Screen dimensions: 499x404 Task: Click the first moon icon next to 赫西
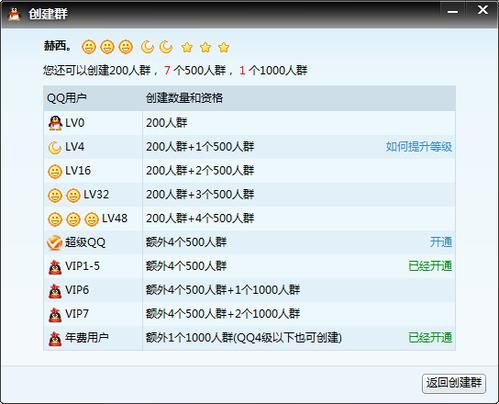pos(147,47)
